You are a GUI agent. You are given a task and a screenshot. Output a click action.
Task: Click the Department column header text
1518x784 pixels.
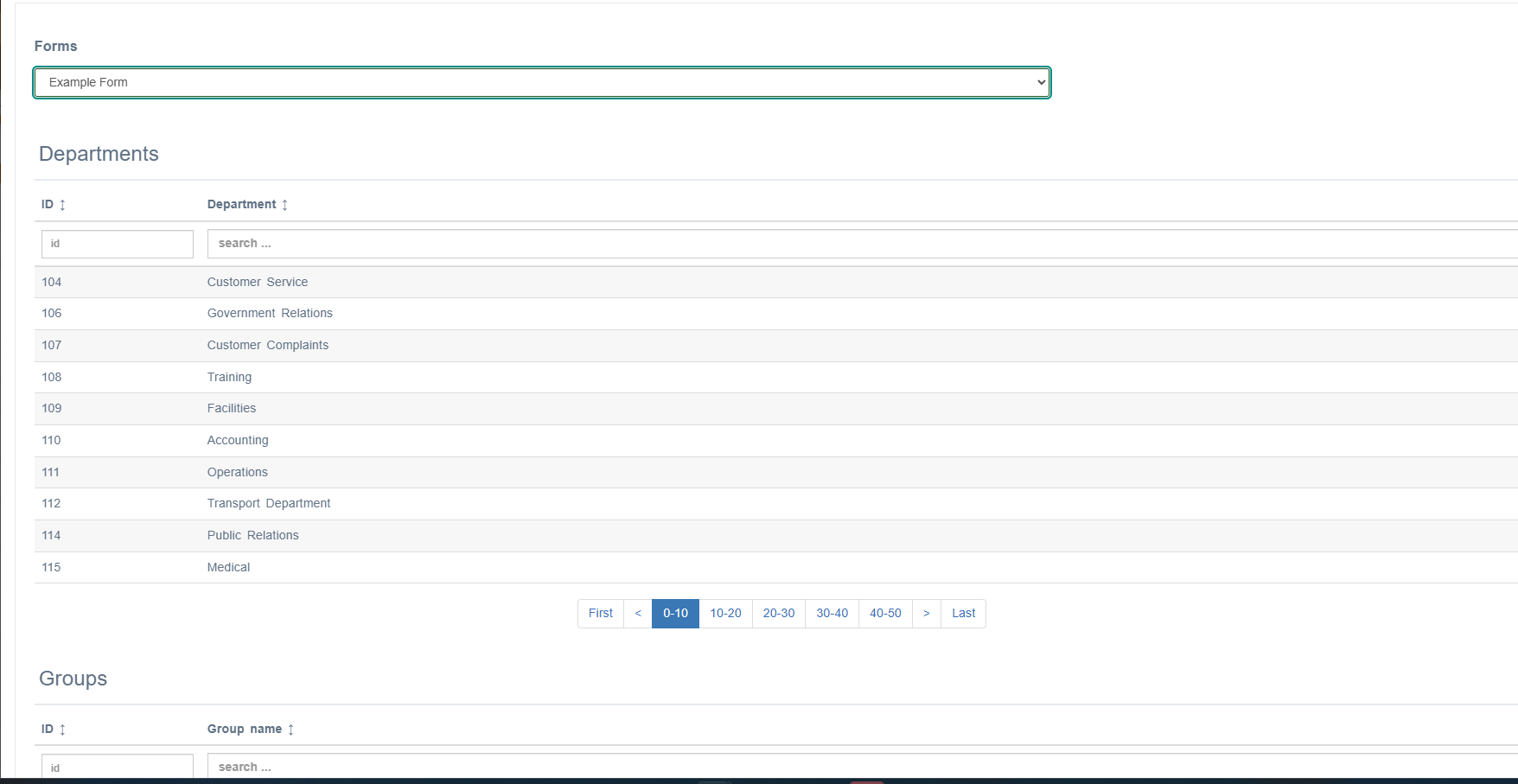(x=242, y=205)
